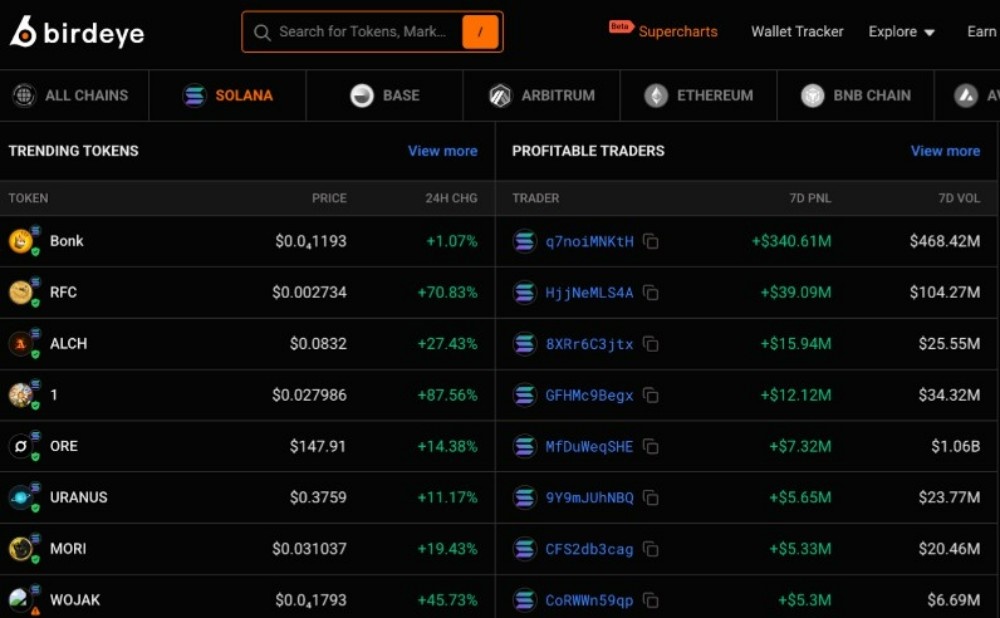Switch to the Ethereum chain tab
This screenshot has height=618, width=1000.
point(698,96)
